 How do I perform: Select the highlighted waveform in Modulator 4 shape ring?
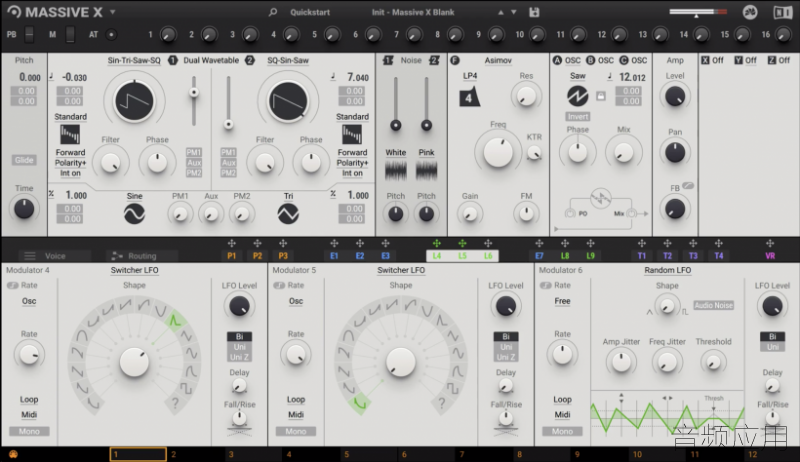click(x=174, y=321)
